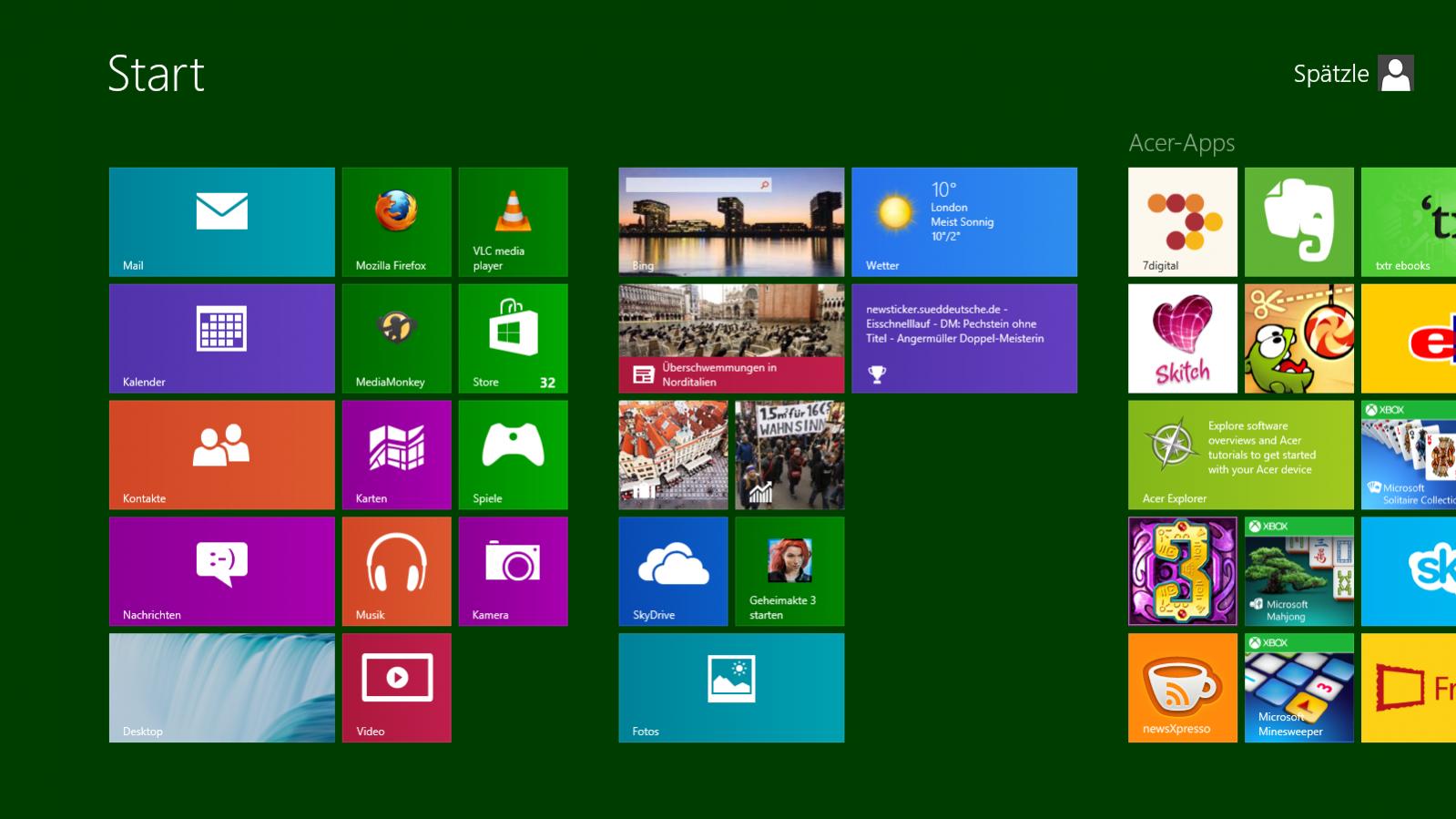Image resolution: width=1456 pixels, height=819 pixels.
Task: Click the user profile picture icon
Action: coord(1395,73)
